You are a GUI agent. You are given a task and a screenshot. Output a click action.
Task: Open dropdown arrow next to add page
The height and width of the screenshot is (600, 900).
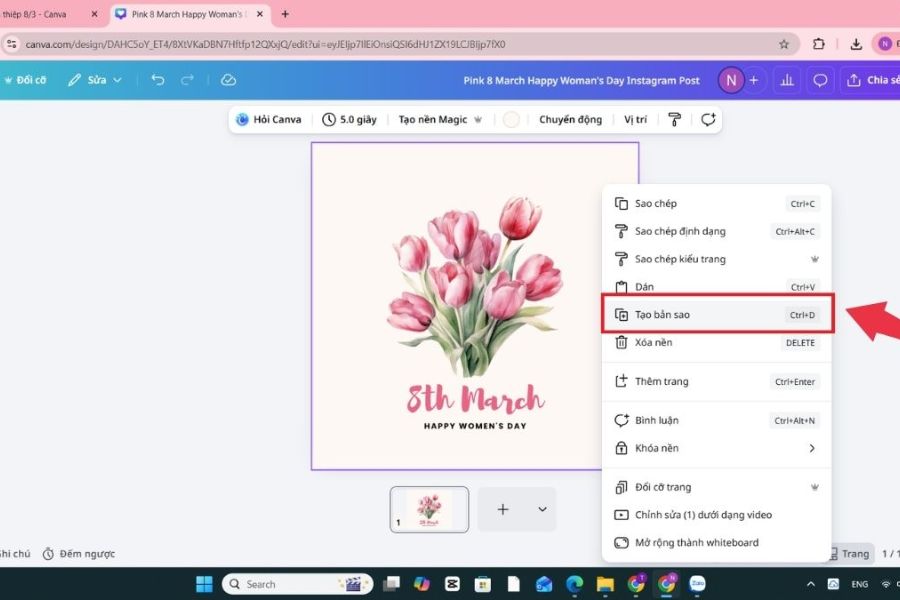[542, 509]
